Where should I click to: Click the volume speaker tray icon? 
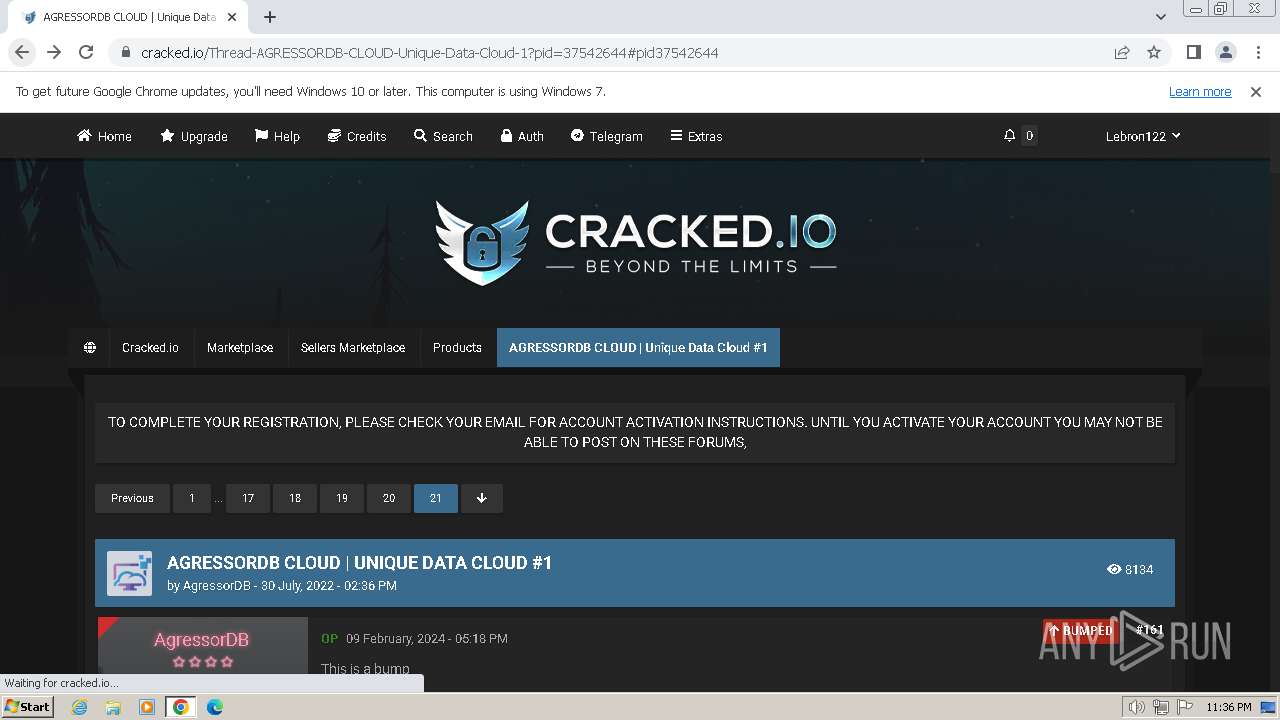pyautogui.click(x=1136, y=707)
